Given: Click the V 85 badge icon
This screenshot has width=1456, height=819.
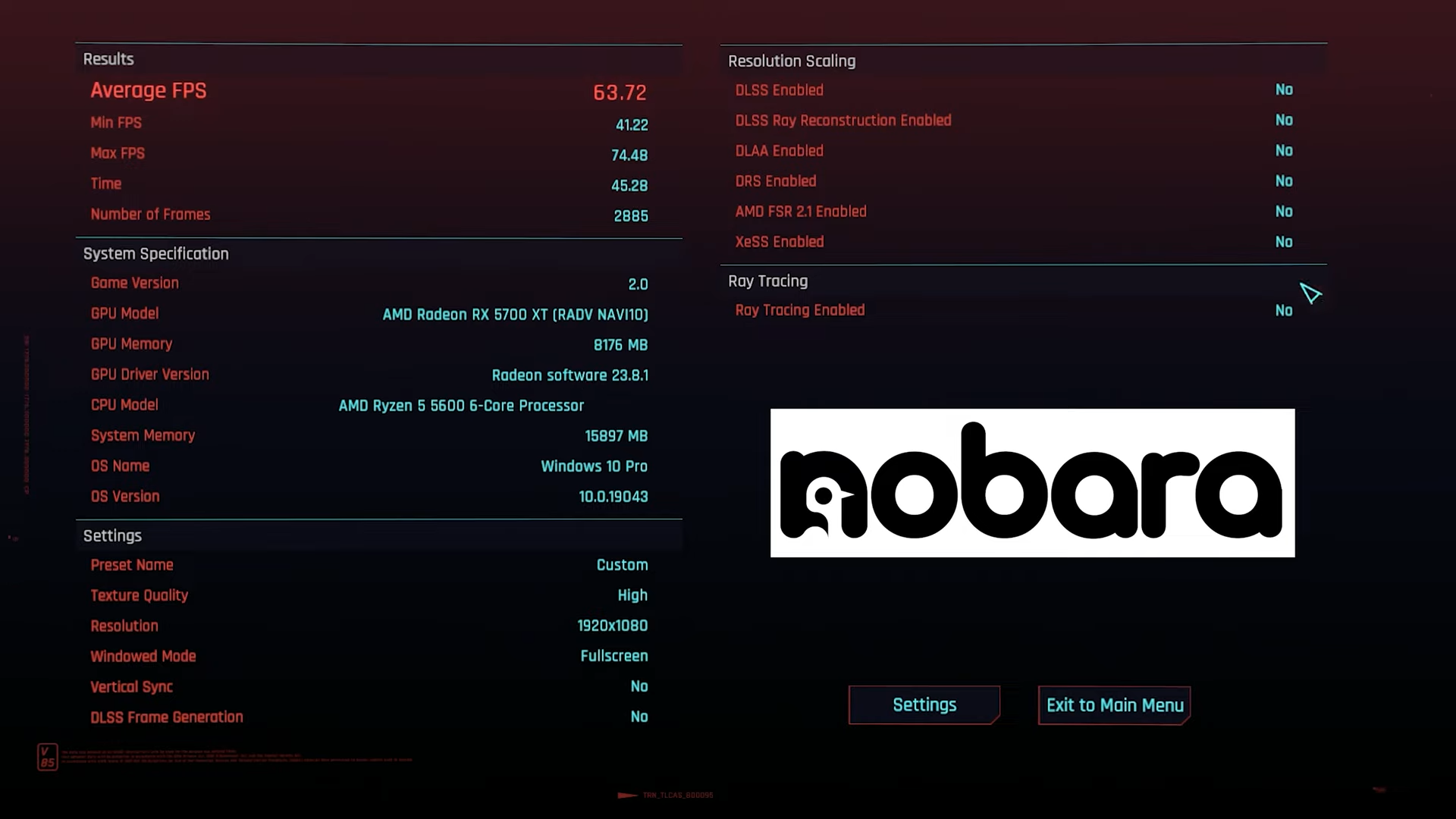Looking at the screenshot, I should (47, 757).
